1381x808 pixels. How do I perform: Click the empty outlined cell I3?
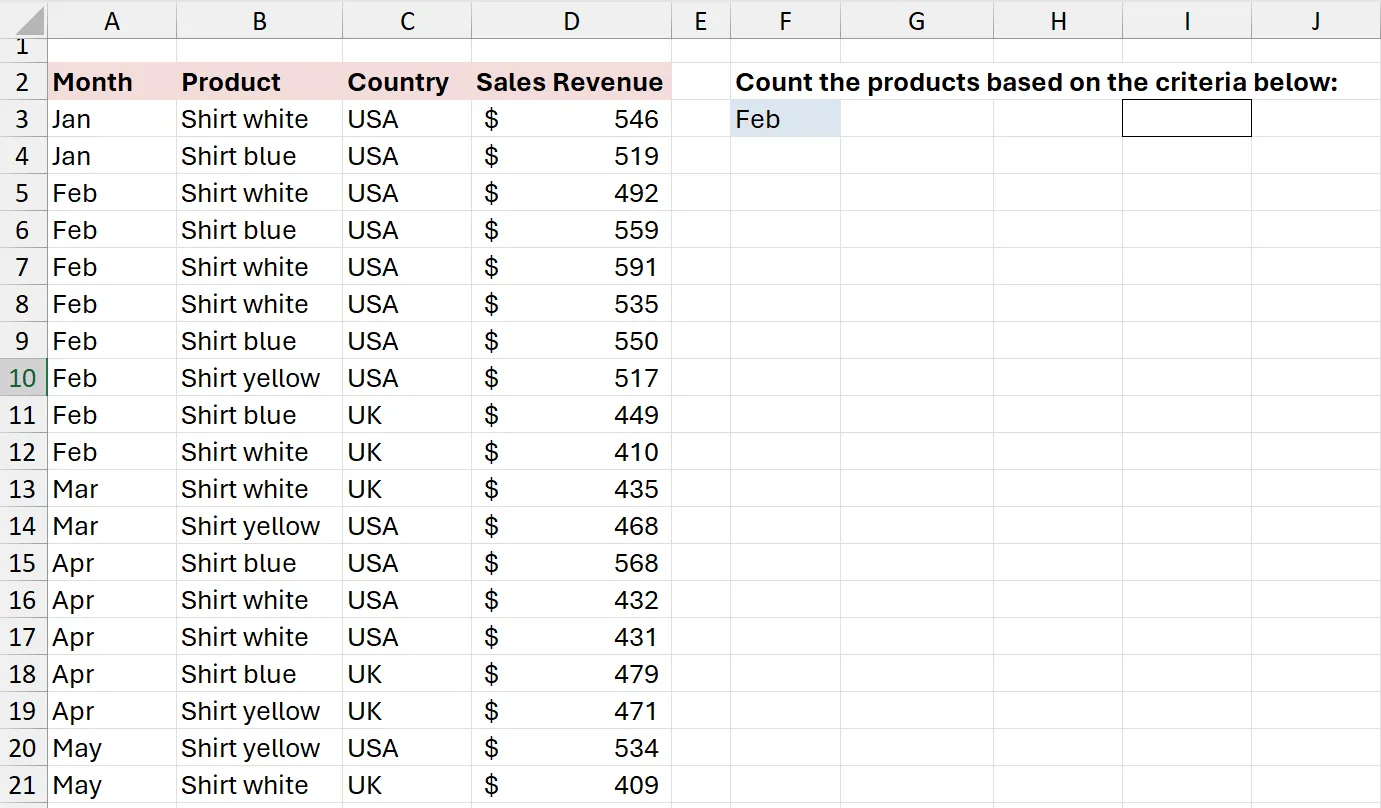point(1186,119)
